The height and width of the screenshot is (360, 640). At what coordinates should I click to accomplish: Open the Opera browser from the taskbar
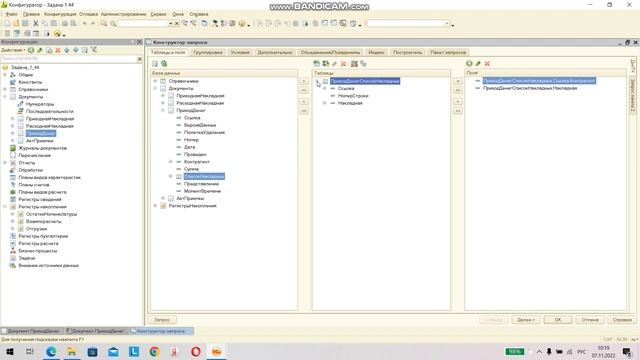click(196, 351)
